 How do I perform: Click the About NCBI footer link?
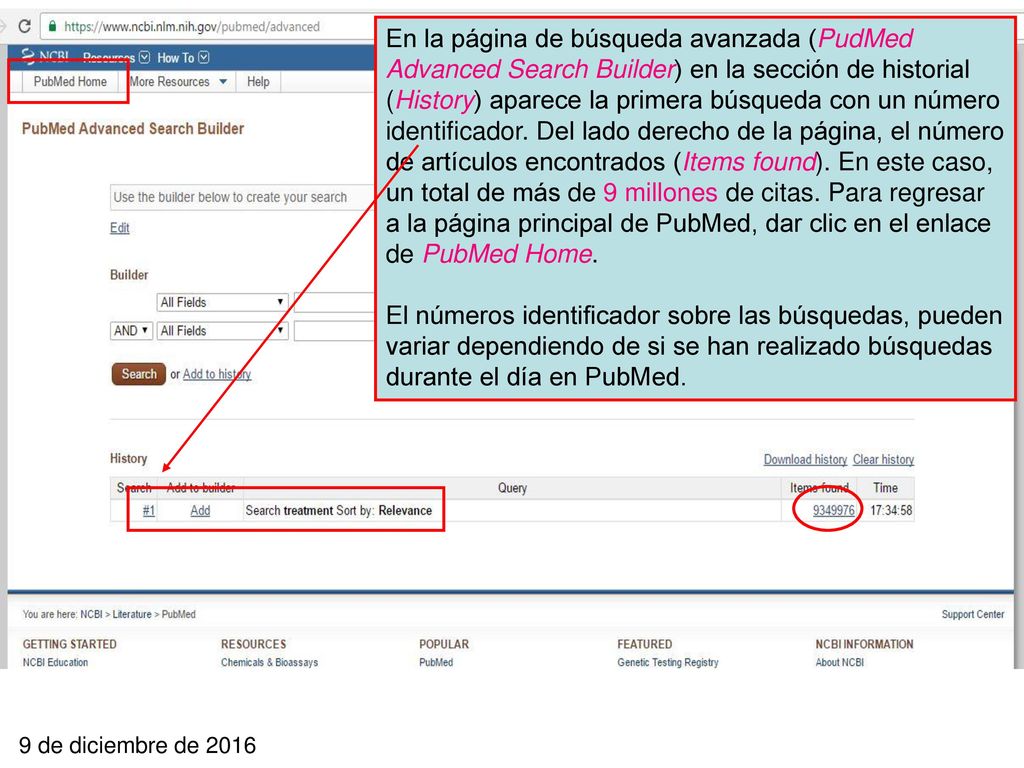click(839, 662)
